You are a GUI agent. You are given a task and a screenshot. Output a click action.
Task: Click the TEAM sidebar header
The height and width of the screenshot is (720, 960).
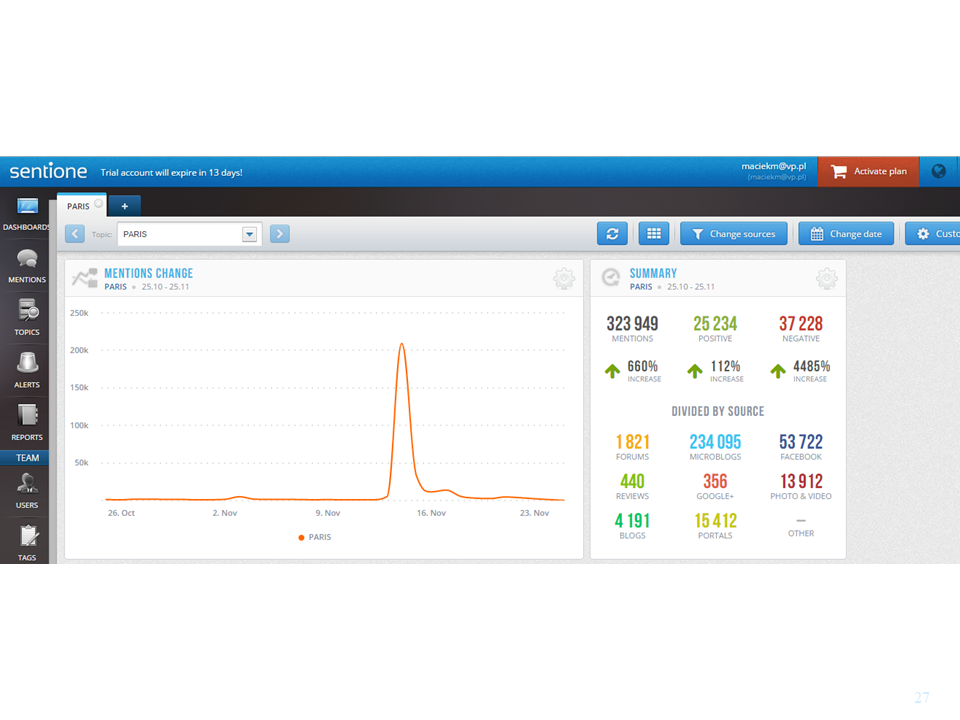(27, 457)
